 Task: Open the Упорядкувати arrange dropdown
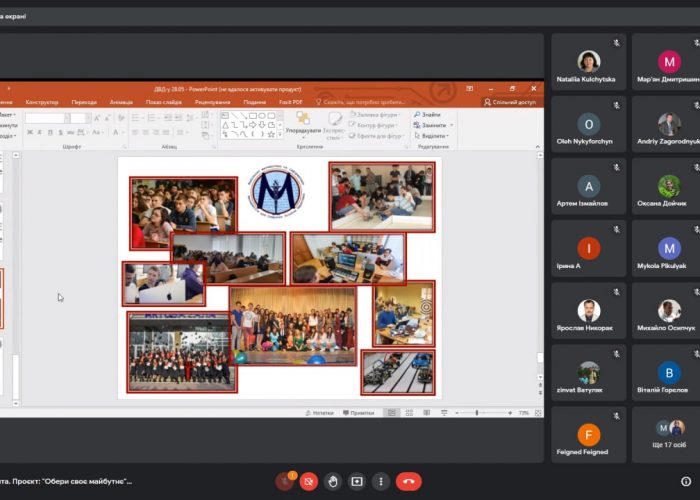[x=302, y=130]
